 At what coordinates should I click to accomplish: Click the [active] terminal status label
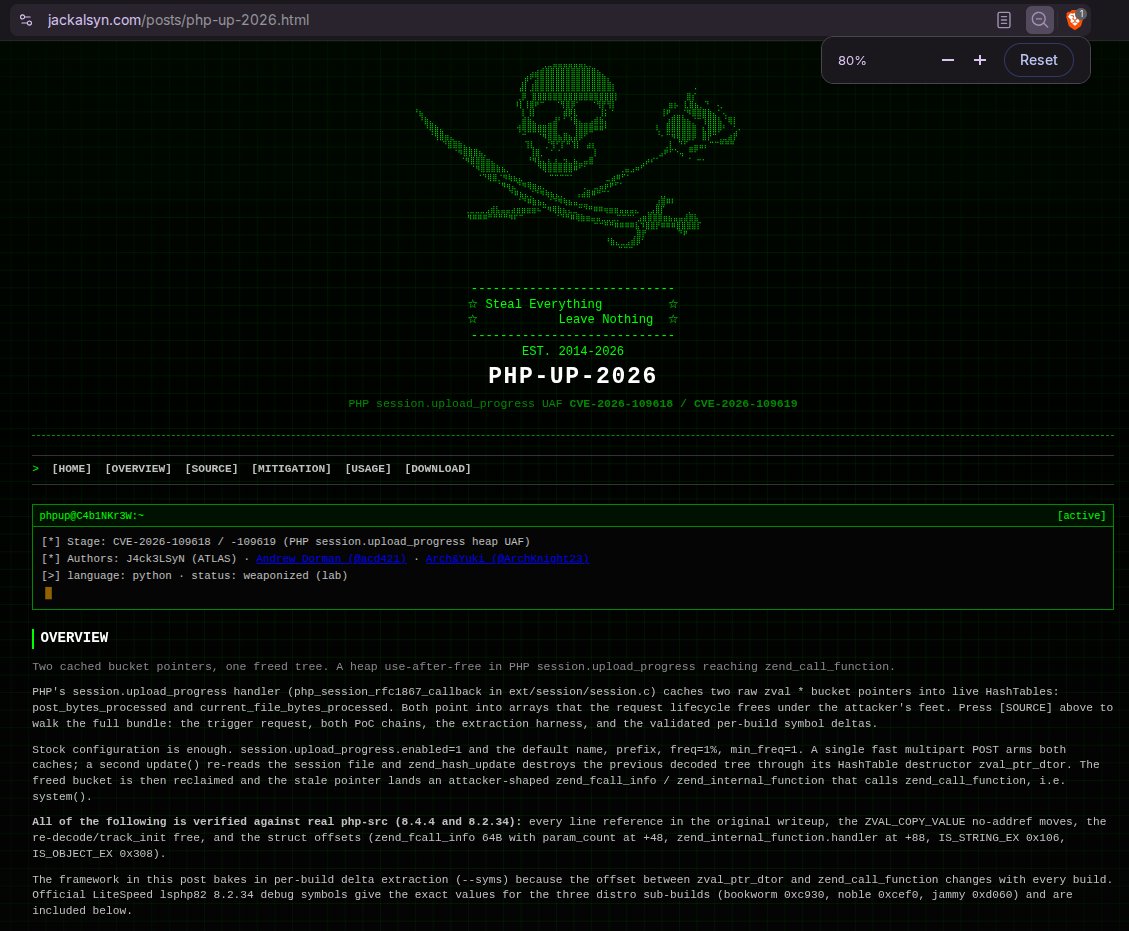(x=1081, y=516)
